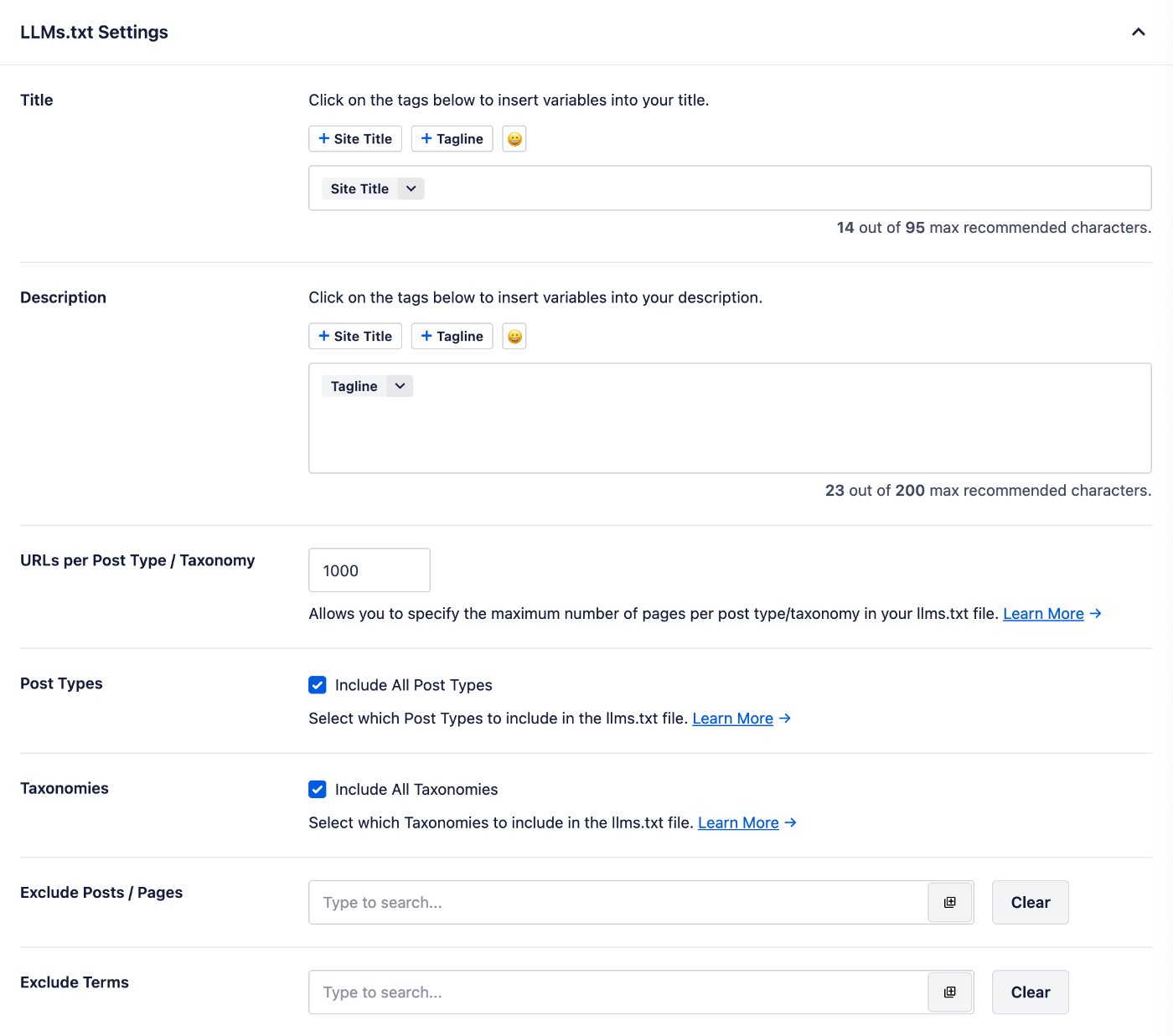Open Learn More link under Post Types
The height and width of the screenshot is (1036, 1173).
[732, 719]
